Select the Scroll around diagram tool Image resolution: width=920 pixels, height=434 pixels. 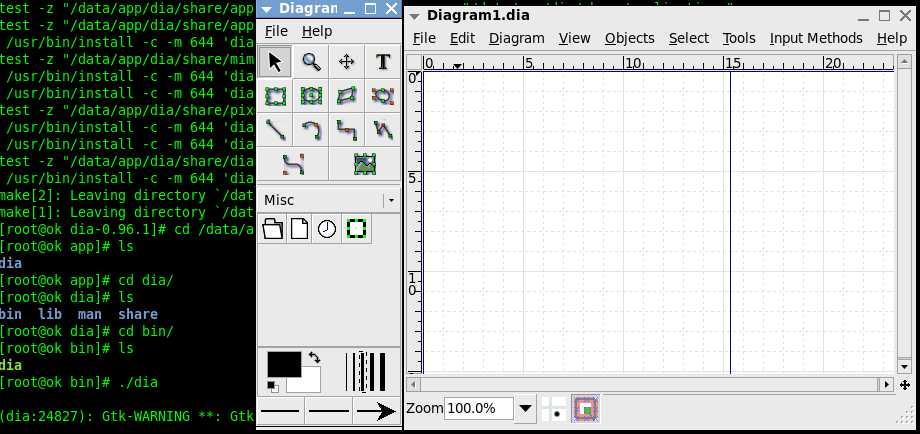[x=347, y=62]
